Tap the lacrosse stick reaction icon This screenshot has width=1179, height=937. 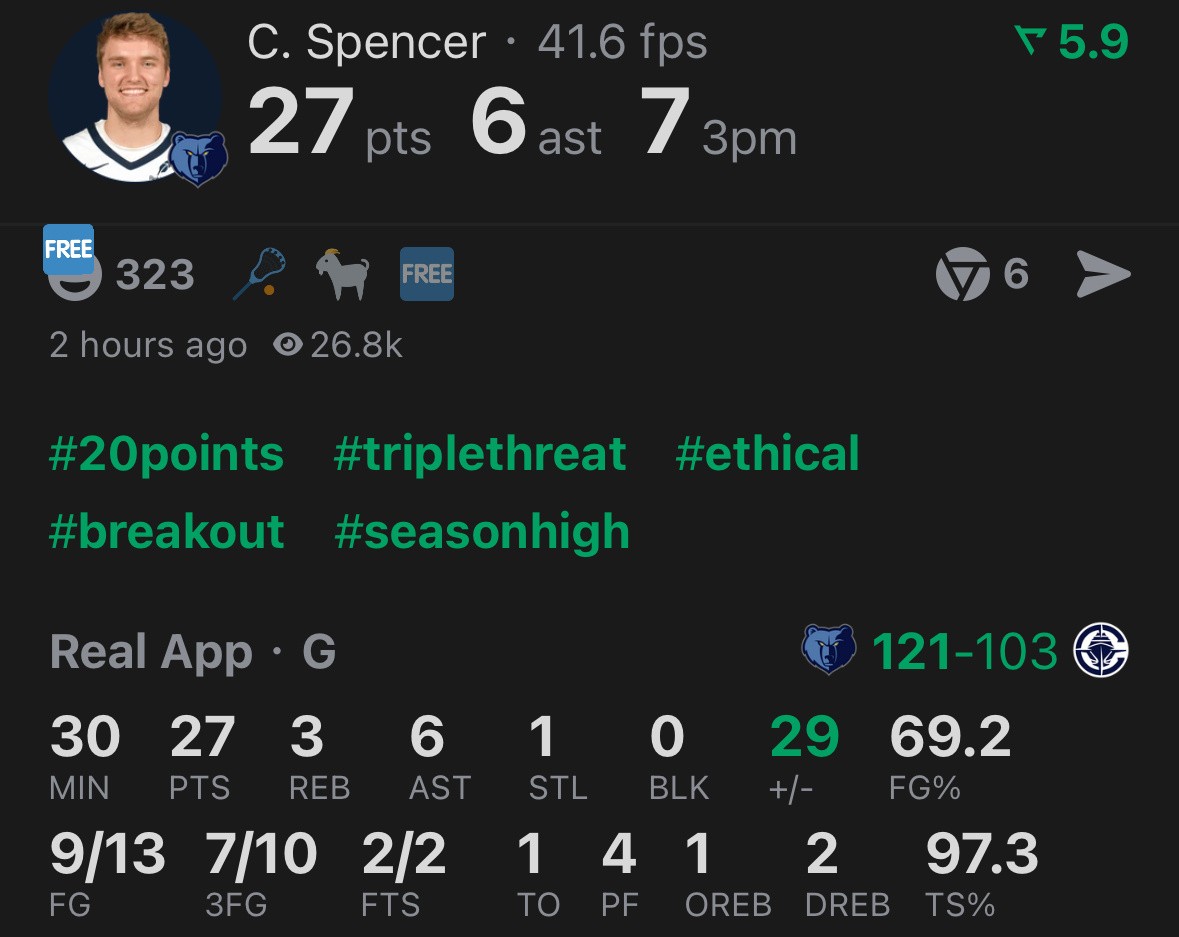tap(259, 273)
